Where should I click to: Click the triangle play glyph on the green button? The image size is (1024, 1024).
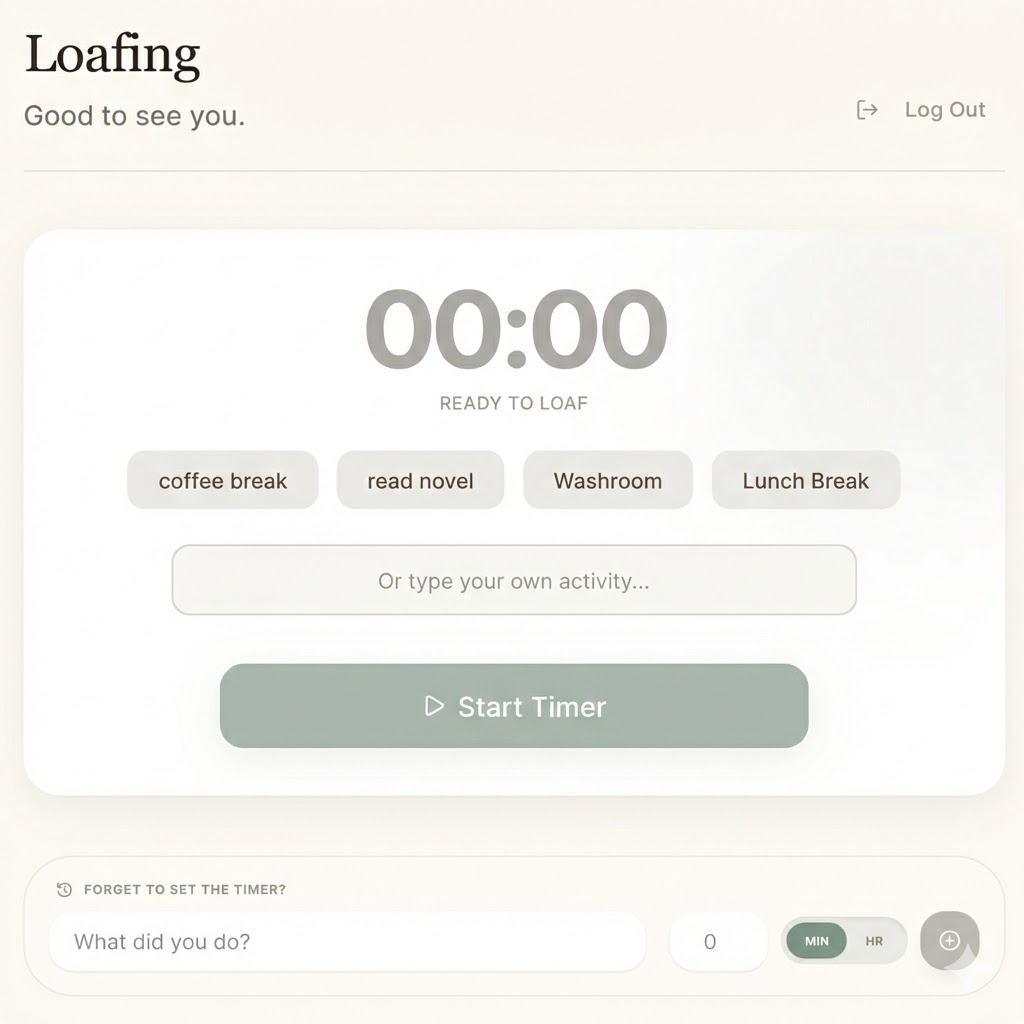[x=433, y=706]
